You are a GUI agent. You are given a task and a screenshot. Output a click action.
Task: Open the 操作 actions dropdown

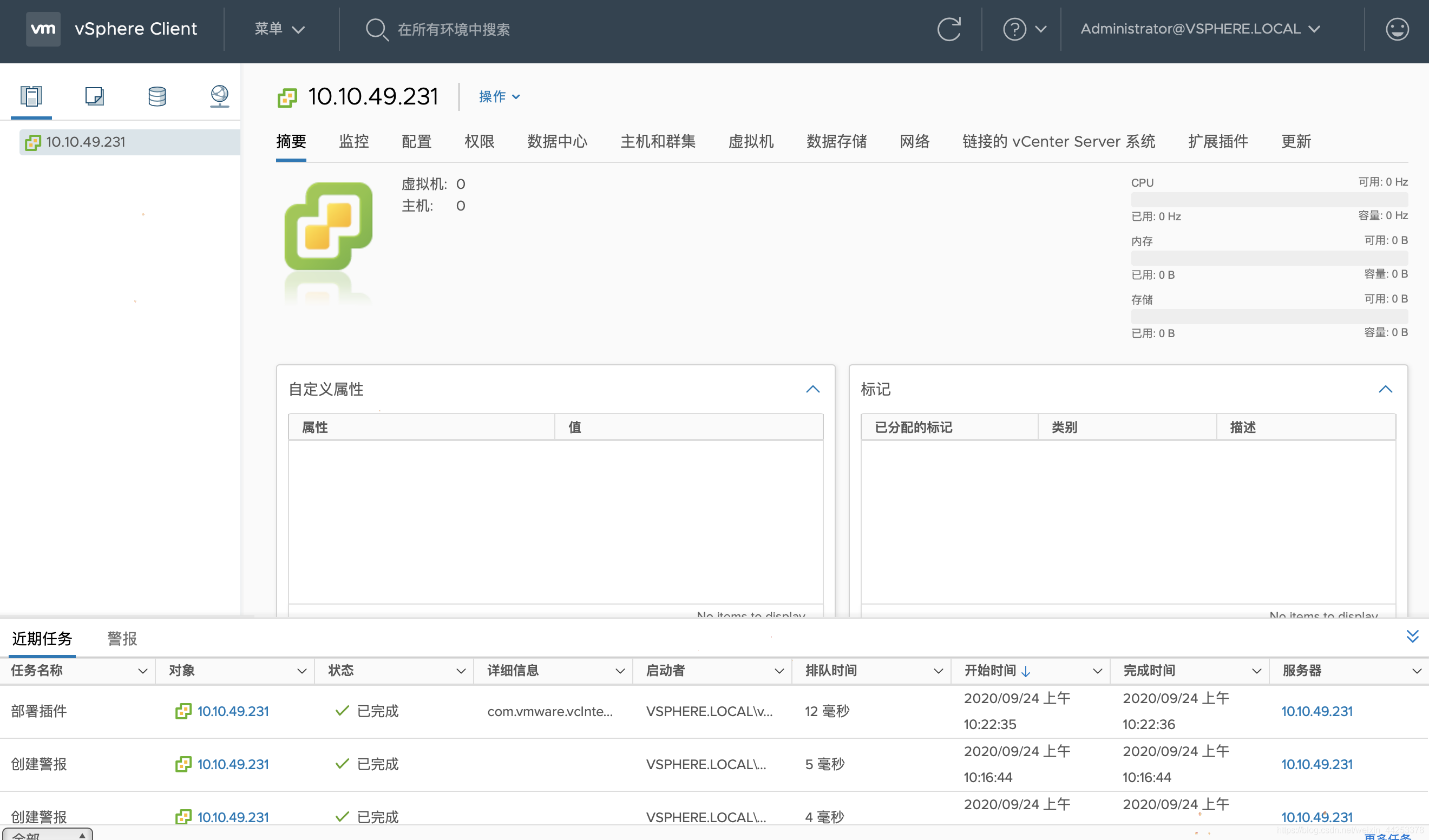coord(499,97)
